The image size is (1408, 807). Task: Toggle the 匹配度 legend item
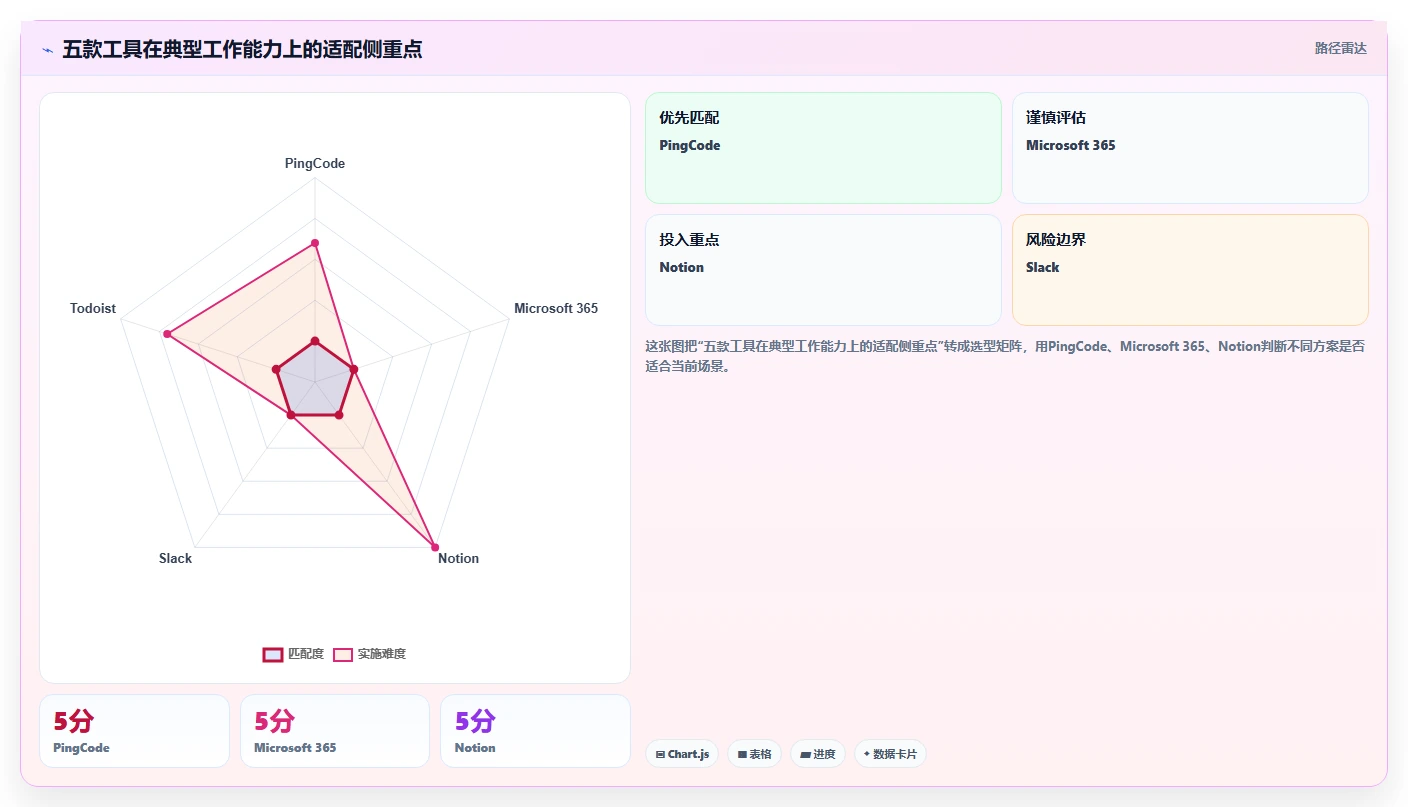(x=293, y=654)
